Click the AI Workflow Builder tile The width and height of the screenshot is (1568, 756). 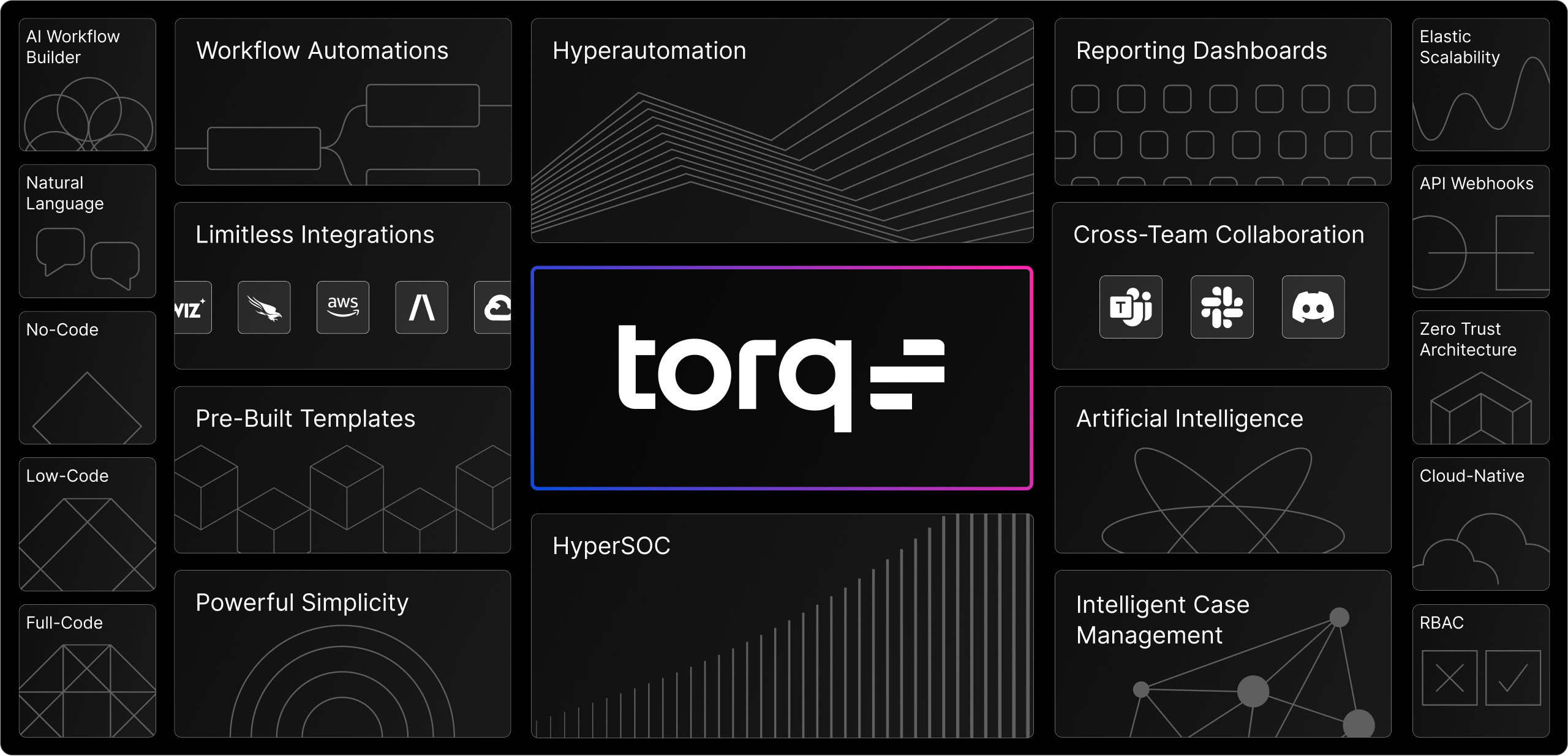point(87,84)
